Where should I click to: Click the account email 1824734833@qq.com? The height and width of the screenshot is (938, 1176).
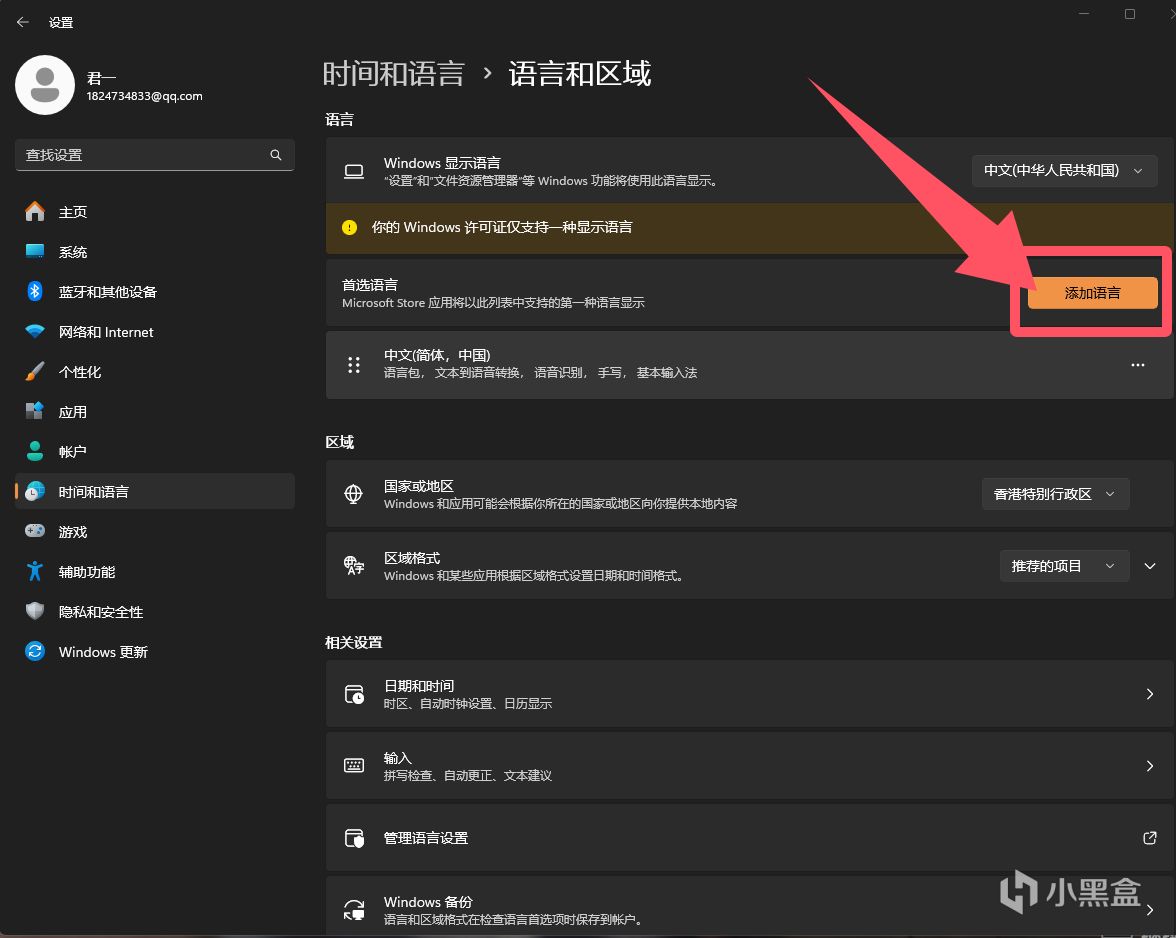tap(144, 96)
